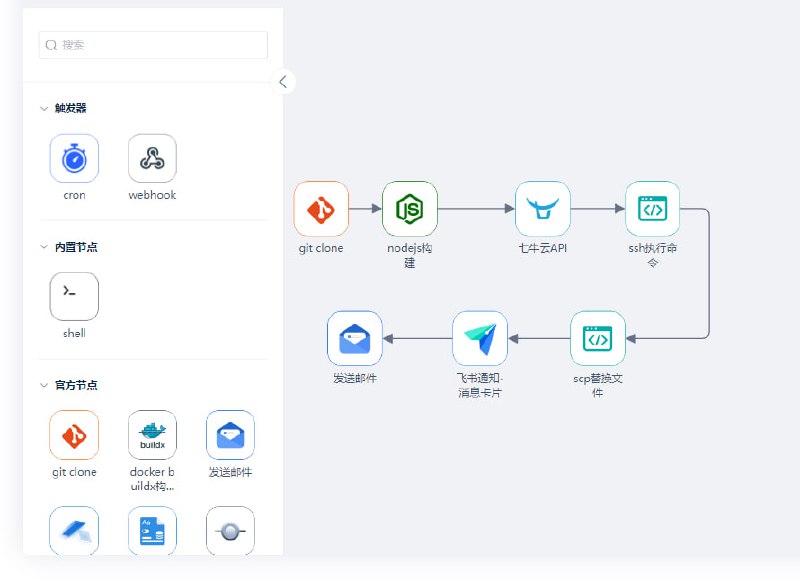Select the 发送邮件 icon in the sidebar

230,434
